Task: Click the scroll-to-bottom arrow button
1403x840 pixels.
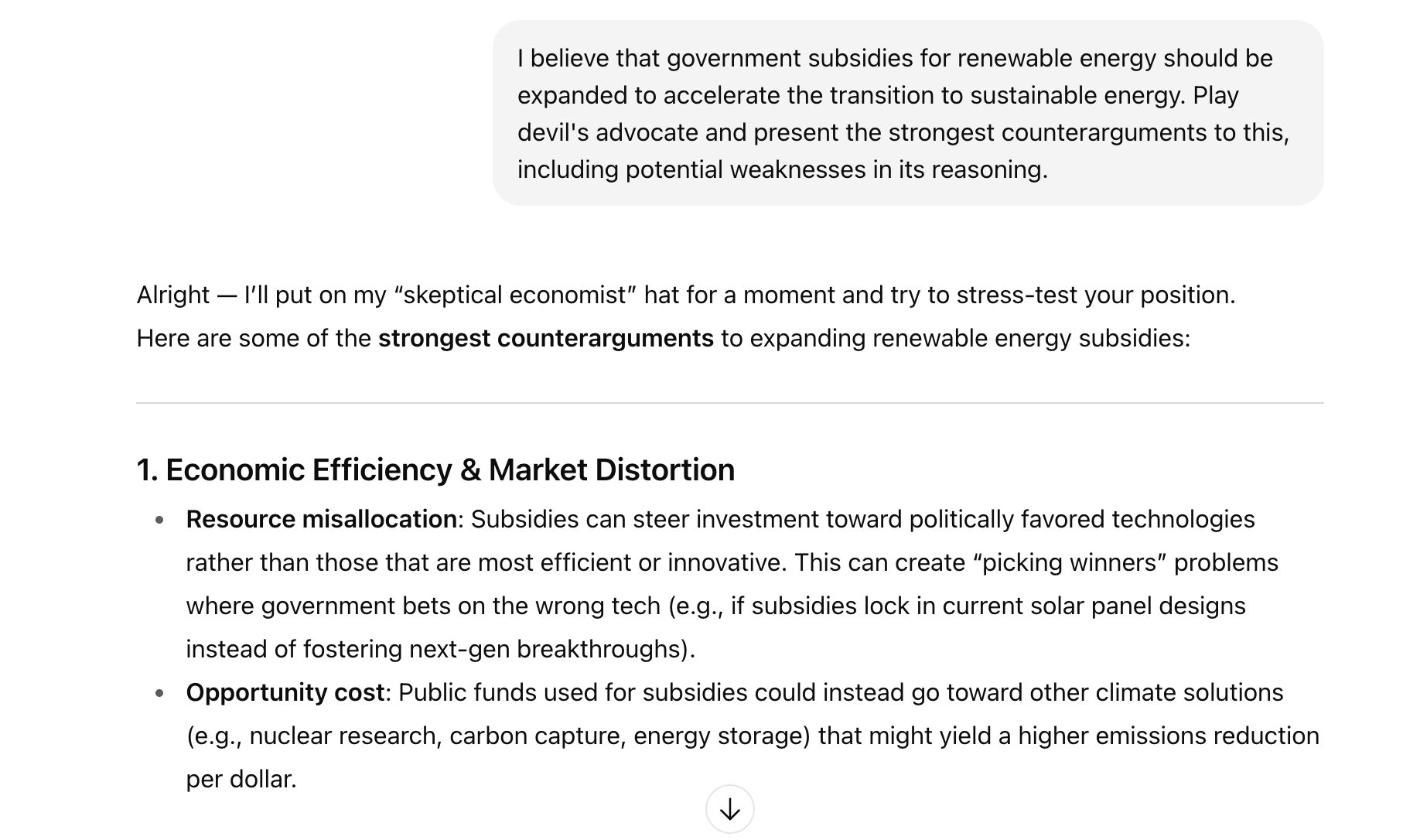Action: (x=729, y=809)
